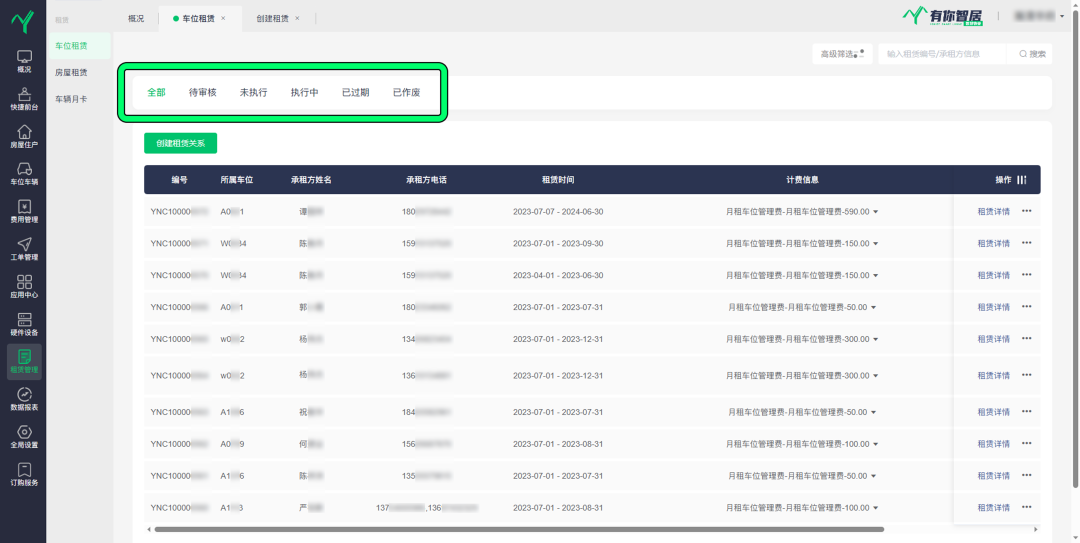Click 创建租赁关系 button
This screenshot has height=543, width=1080.
click(x=180, y=143)
